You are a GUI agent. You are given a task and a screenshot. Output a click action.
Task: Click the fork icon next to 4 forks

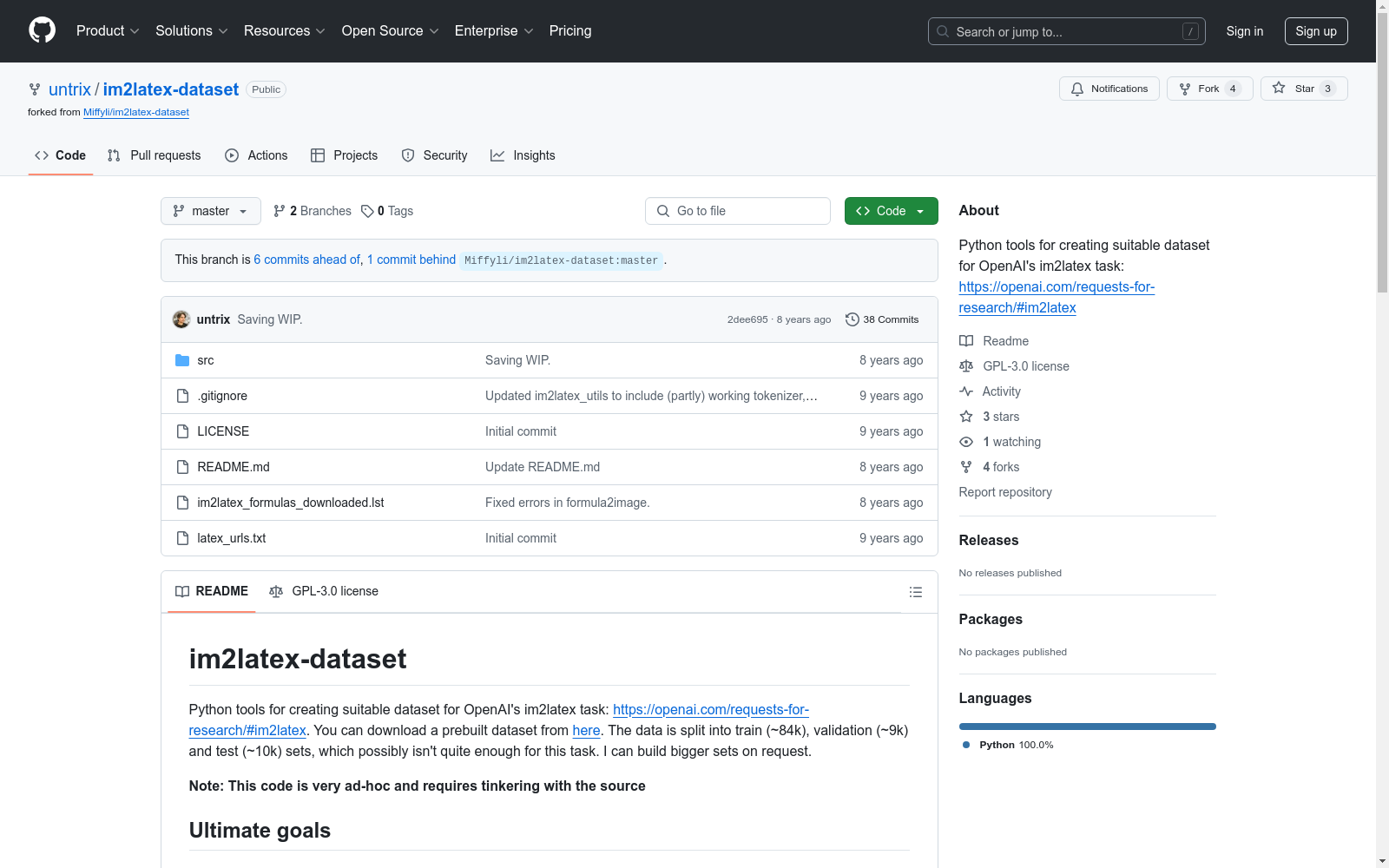[x=966, y=467]
